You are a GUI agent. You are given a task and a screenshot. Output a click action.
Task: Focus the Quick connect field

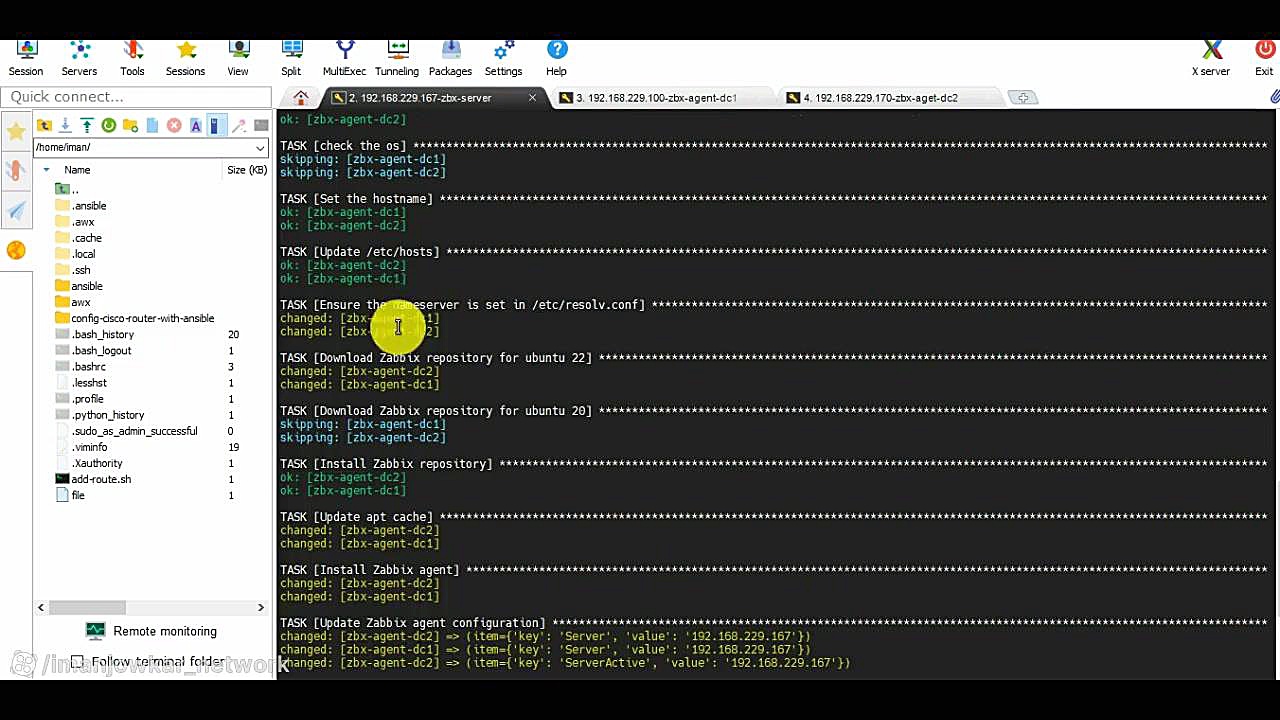[x=136, y=97]
